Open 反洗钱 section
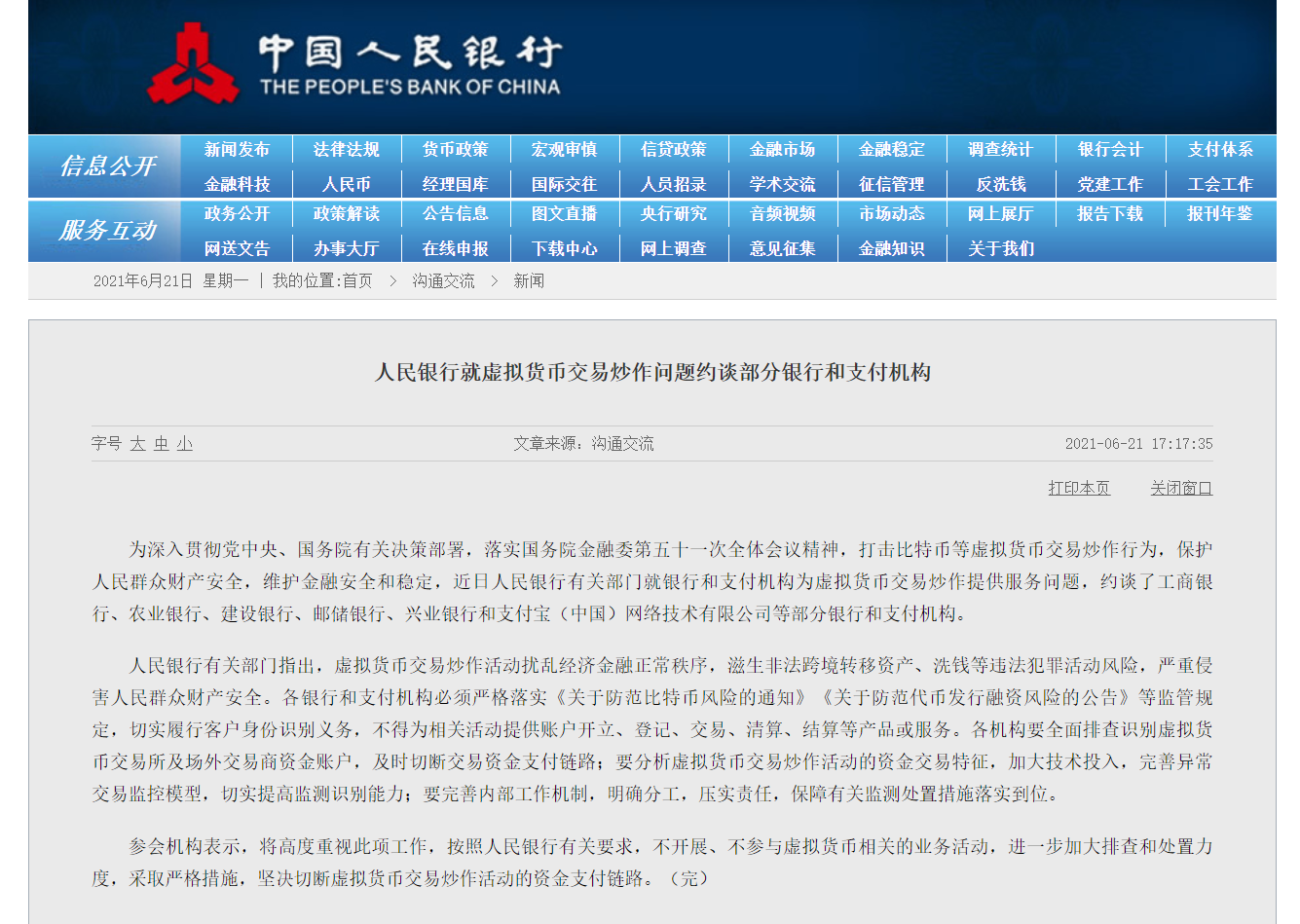This screenshot has height=924, width=1300. 1000,184
